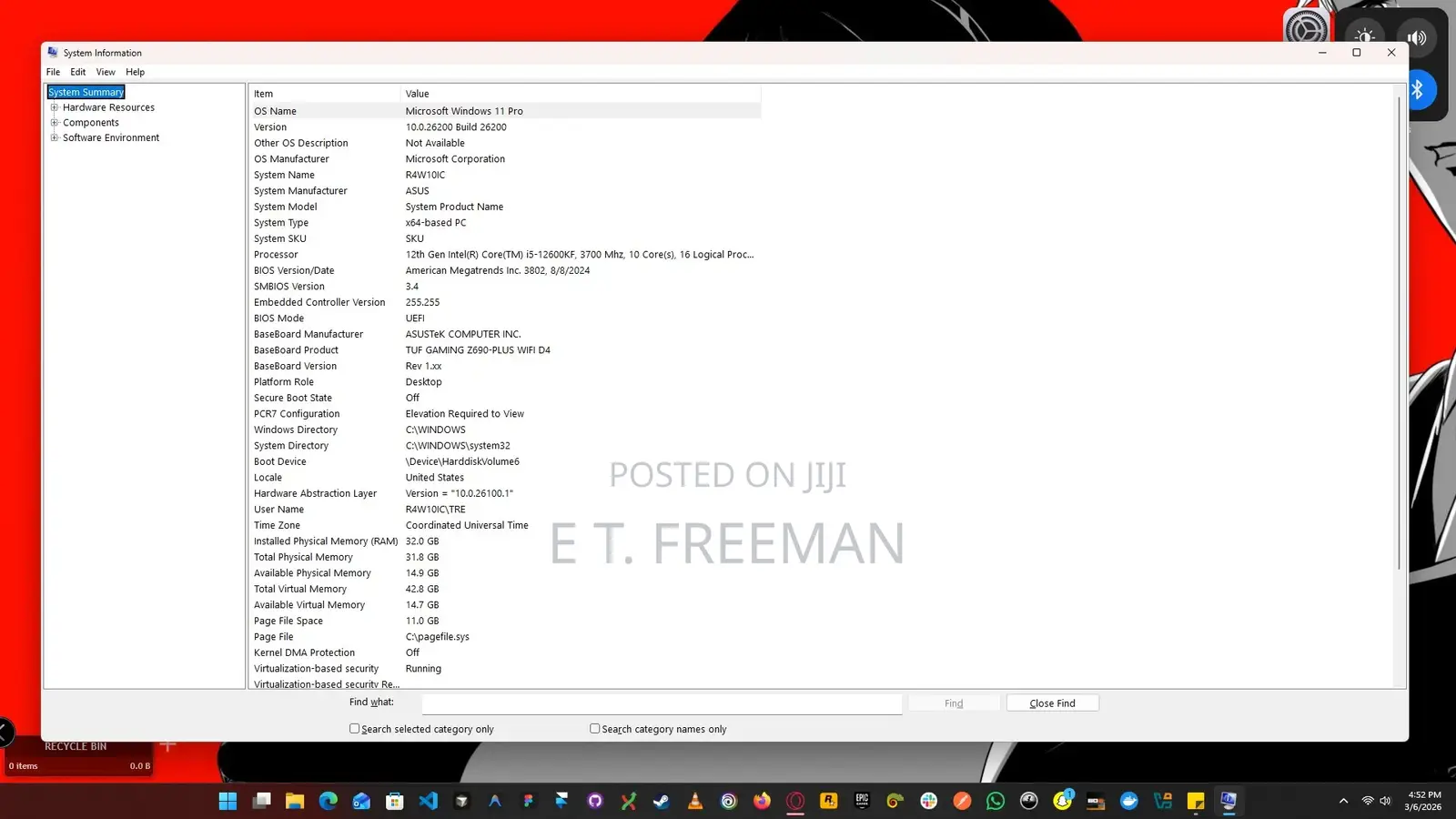The width and height of the screenshot is (1456, 819).
Task: Click the Find button
Action: [954, 703]
